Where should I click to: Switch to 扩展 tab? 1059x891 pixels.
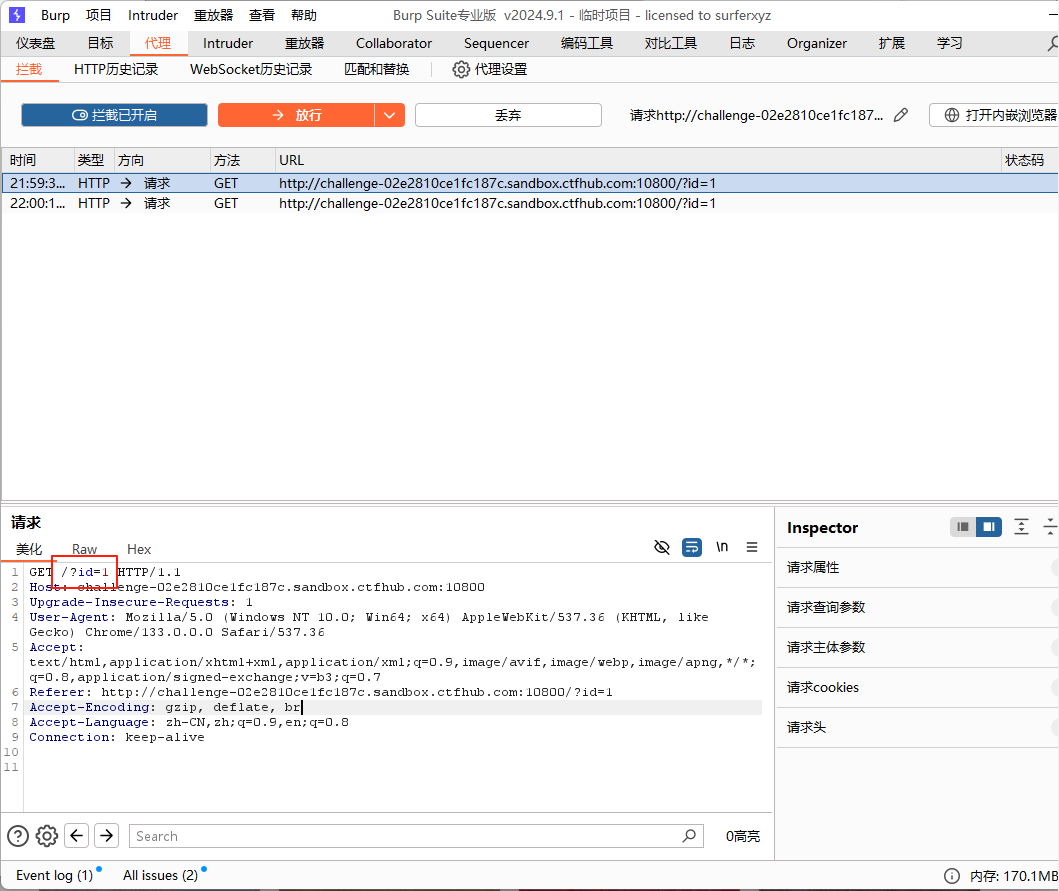click(x=892, y=43)
